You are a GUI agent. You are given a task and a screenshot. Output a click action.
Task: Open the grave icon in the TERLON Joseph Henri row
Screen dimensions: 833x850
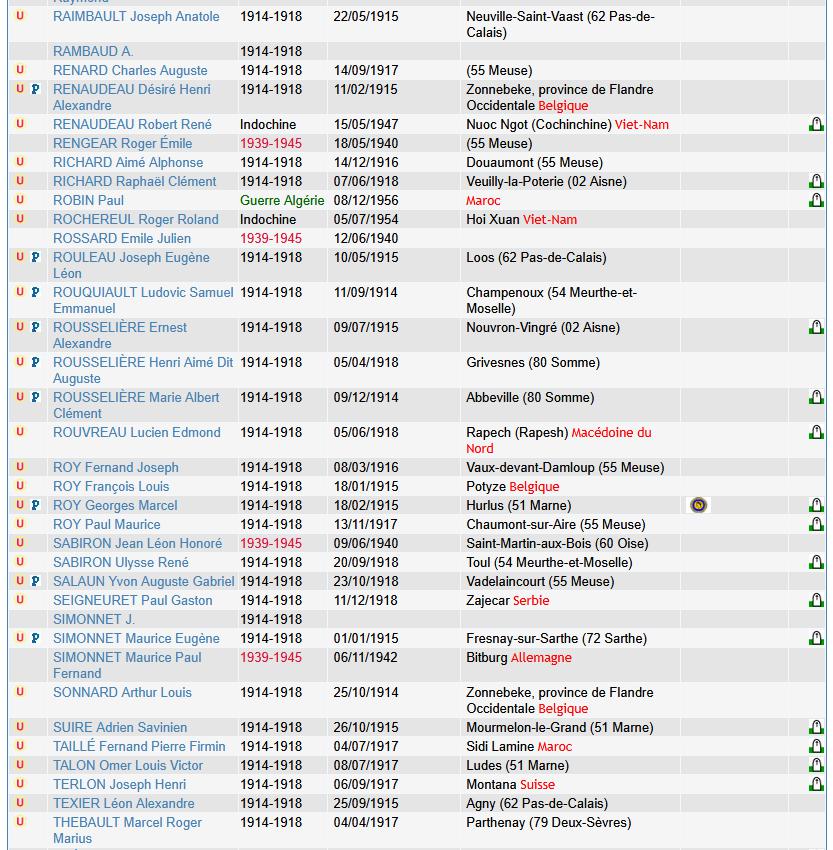(816, 785)
